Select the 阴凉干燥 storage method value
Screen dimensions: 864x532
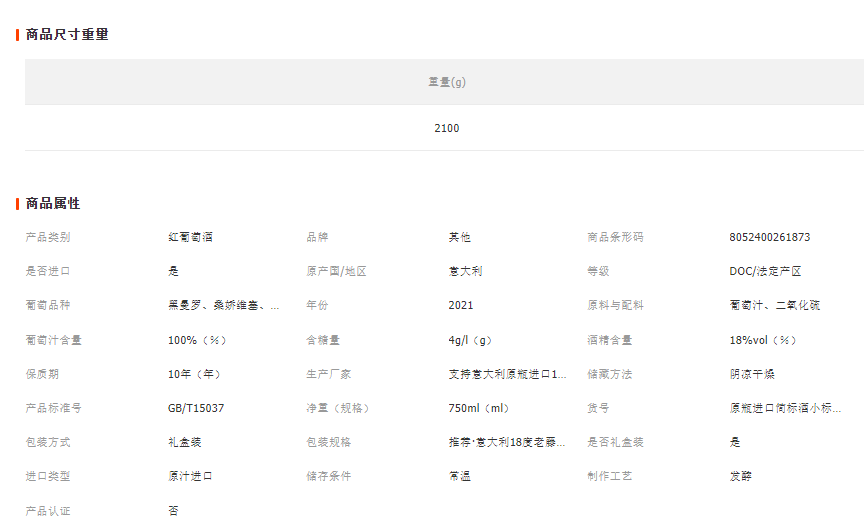click(752, 374)
